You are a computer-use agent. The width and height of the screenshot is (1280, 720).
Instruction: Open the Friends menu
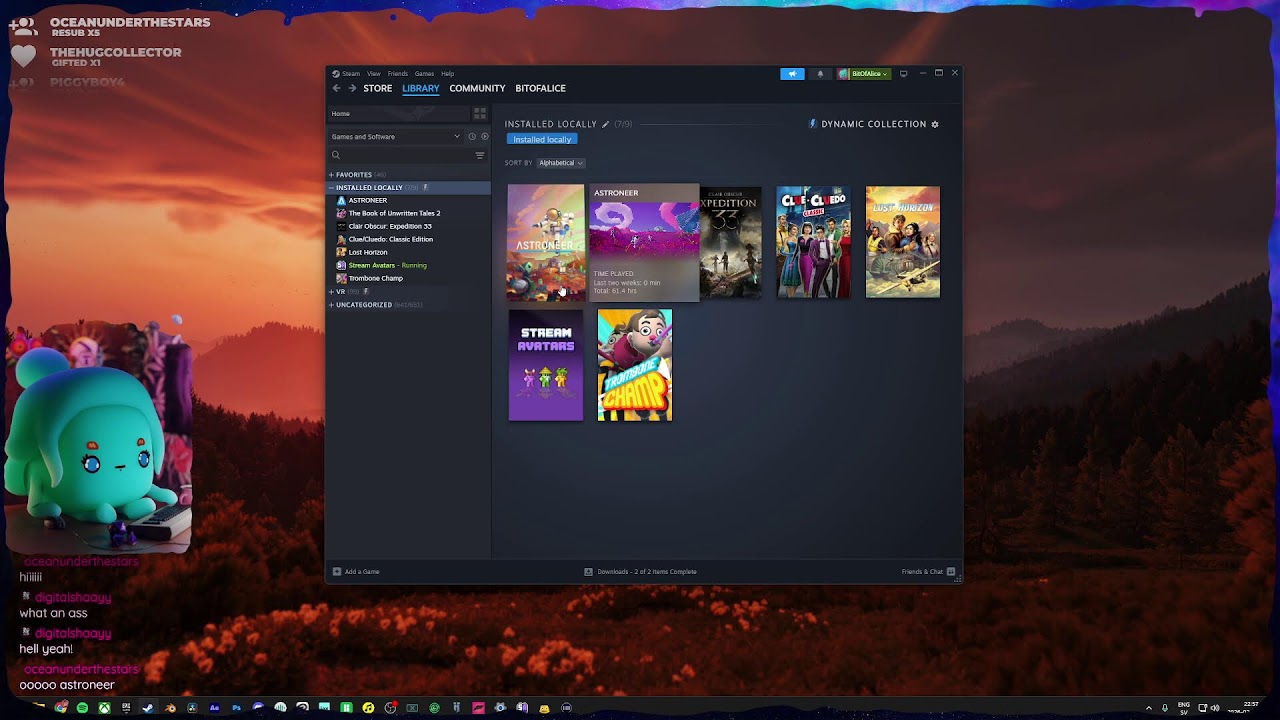tap(397, 74)
